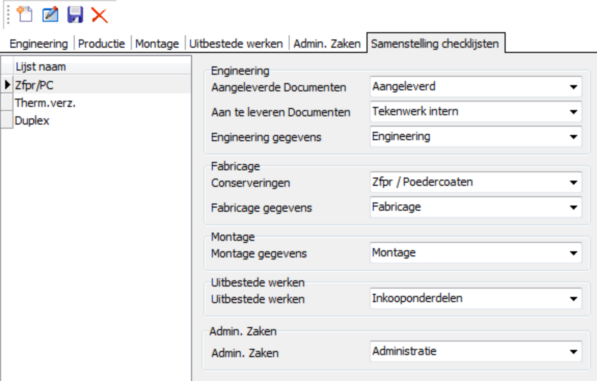Viewport: 597px width, 381px height.
Task: Expand the Conserveringen dropdown
Action: pos(476,182)
